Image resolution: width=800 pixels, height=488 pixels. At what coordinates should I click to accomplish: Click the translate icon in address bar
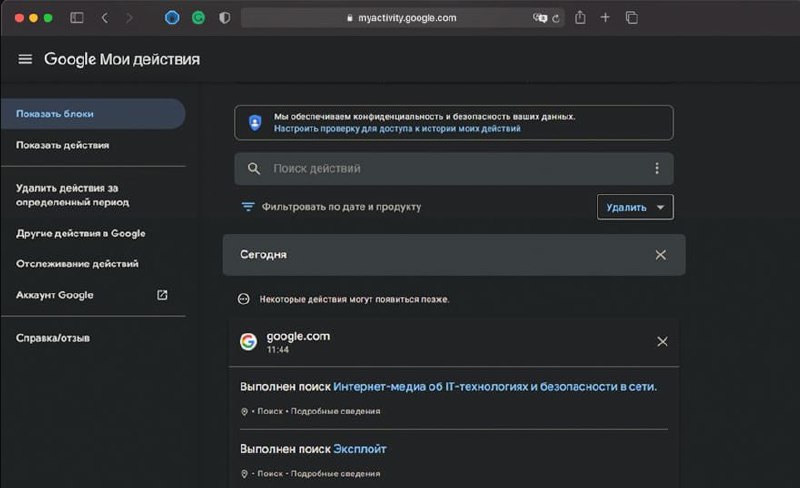pyautogui.click(x=540, y=18)
